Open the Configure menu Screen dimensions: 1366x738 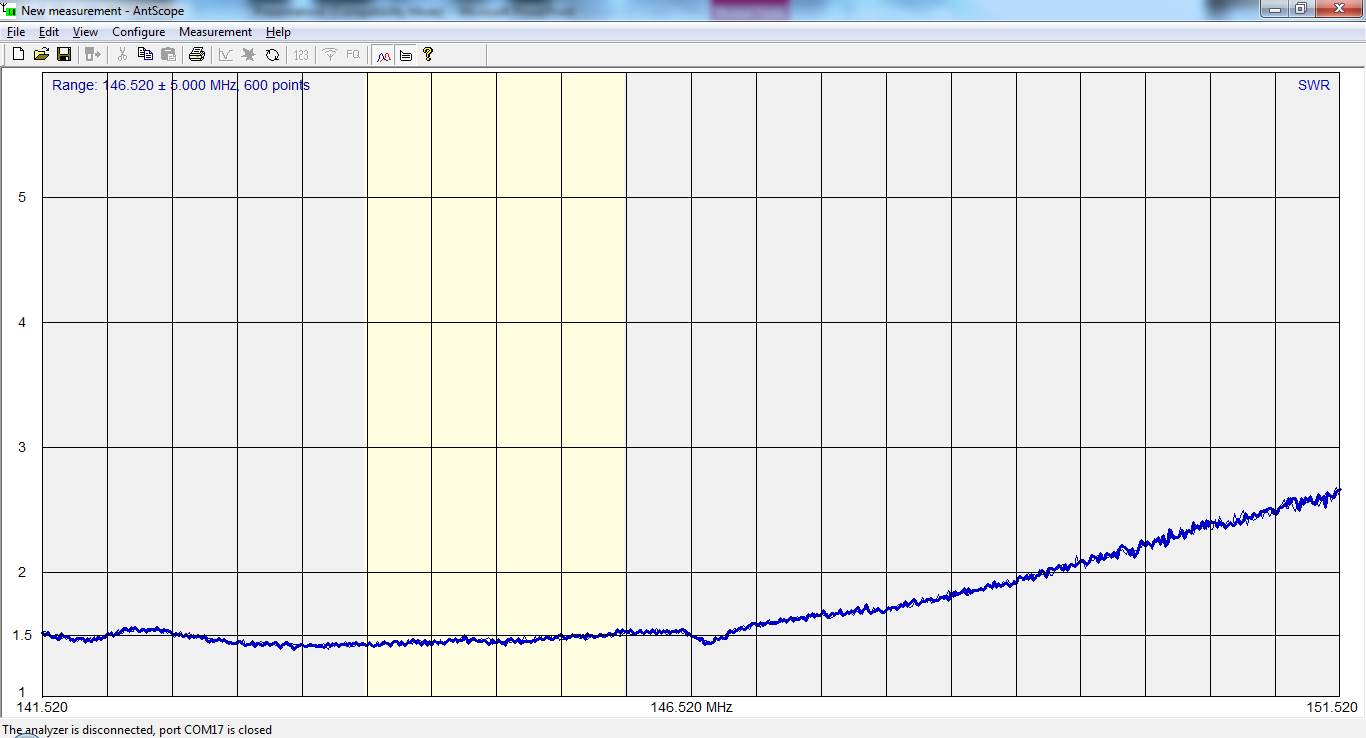coord(138,32)
